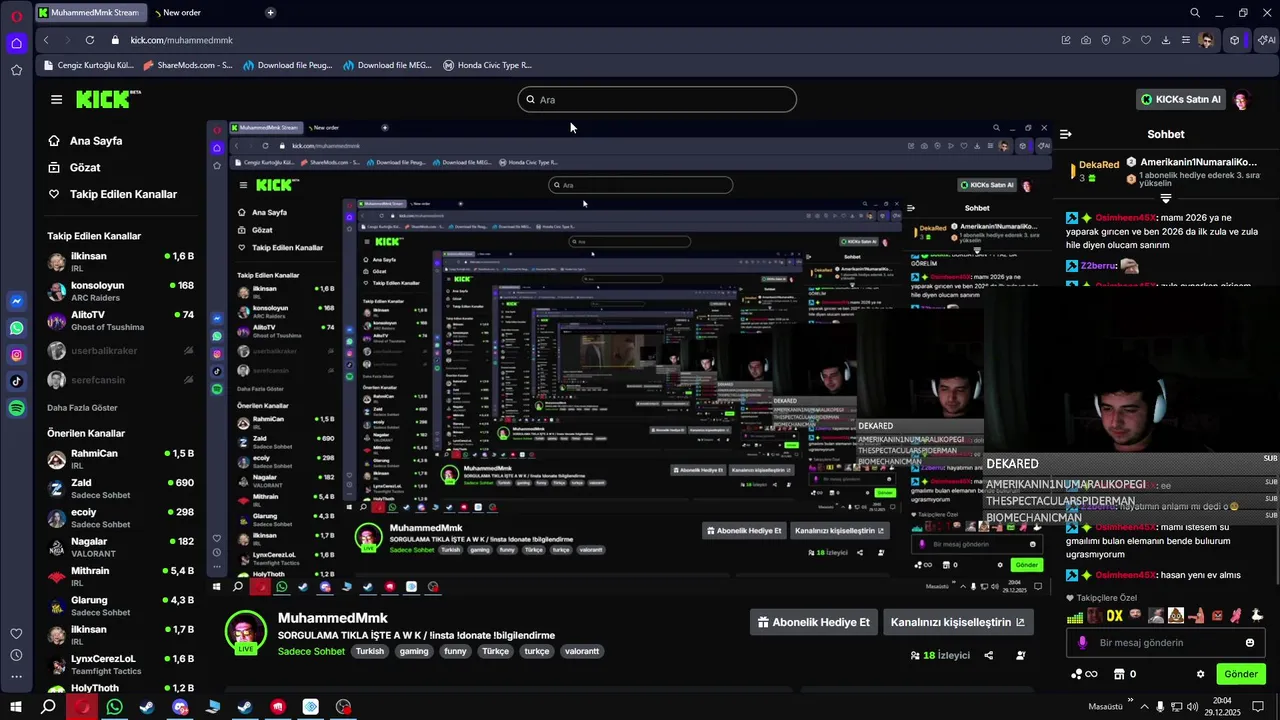Open Opera sidebar history clock icon

point(16,655)
